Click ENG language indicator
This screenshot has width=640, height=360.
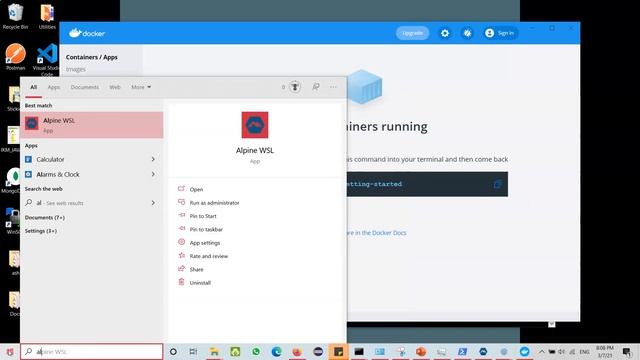click(x=584, y=351)
